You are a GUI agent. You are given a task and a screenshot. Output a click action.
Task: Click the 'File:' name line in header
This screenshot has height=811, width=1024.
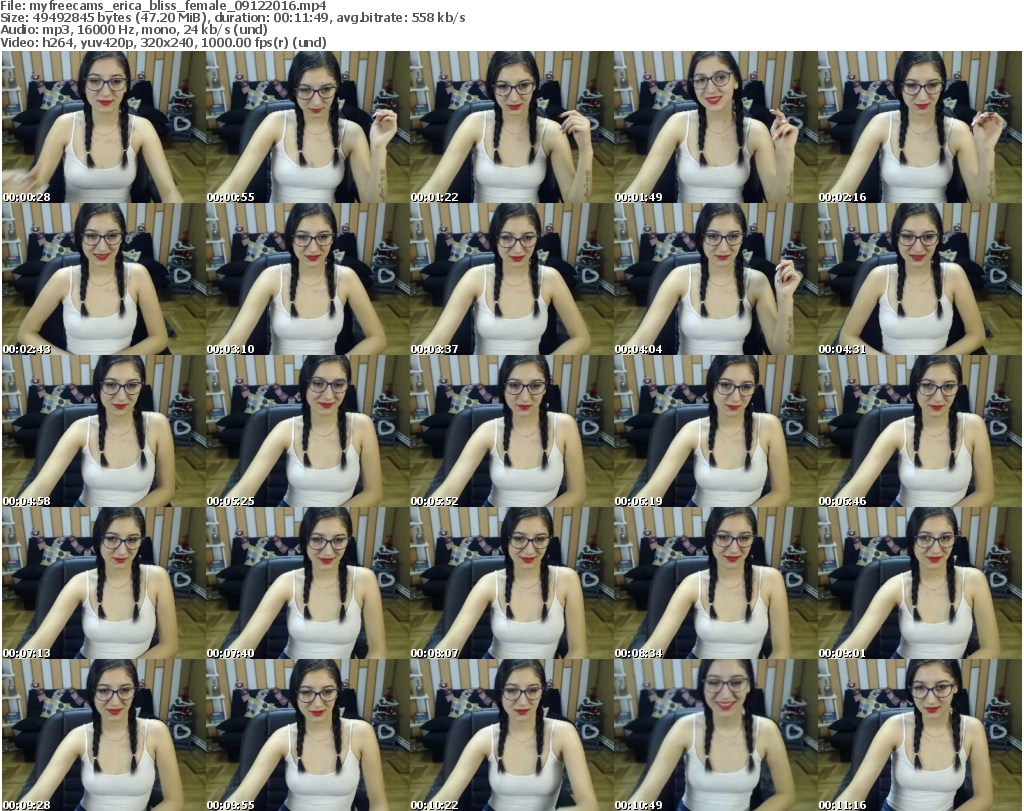[x=163, y=6]
